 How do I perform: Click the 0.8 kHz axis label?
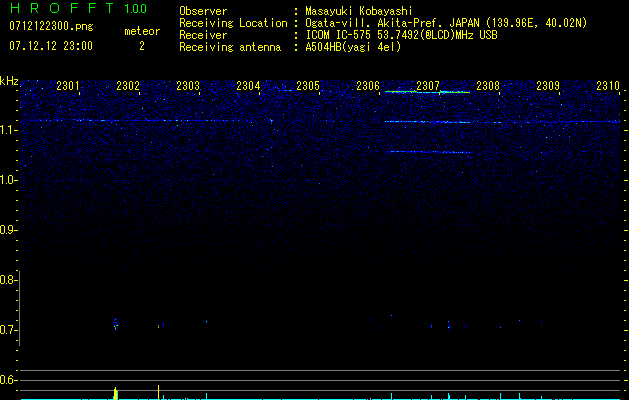pos(7,280)
